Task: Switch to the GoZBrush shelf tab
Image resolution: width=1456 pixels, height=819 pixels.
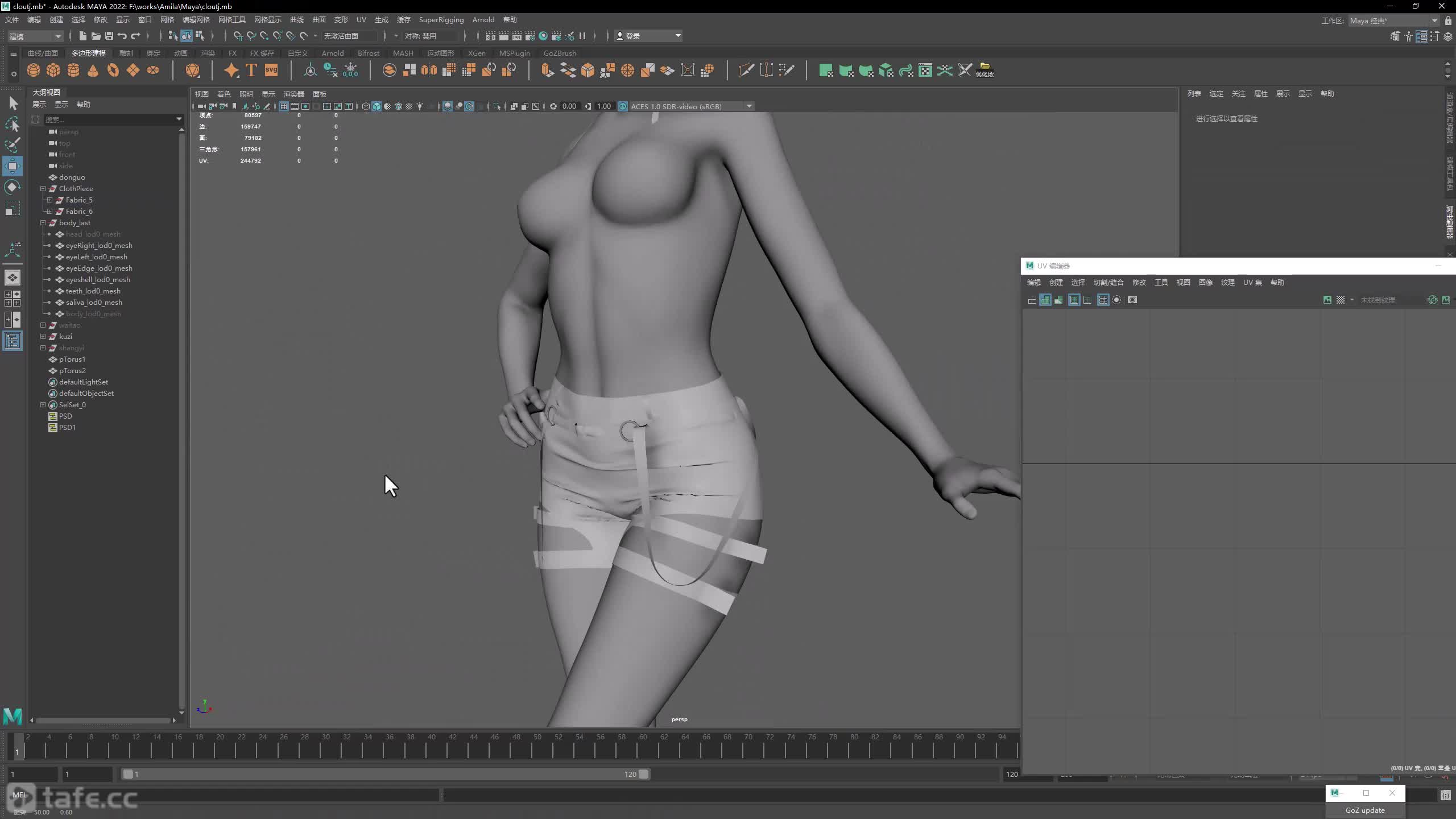Action: (x=560, y=53)
